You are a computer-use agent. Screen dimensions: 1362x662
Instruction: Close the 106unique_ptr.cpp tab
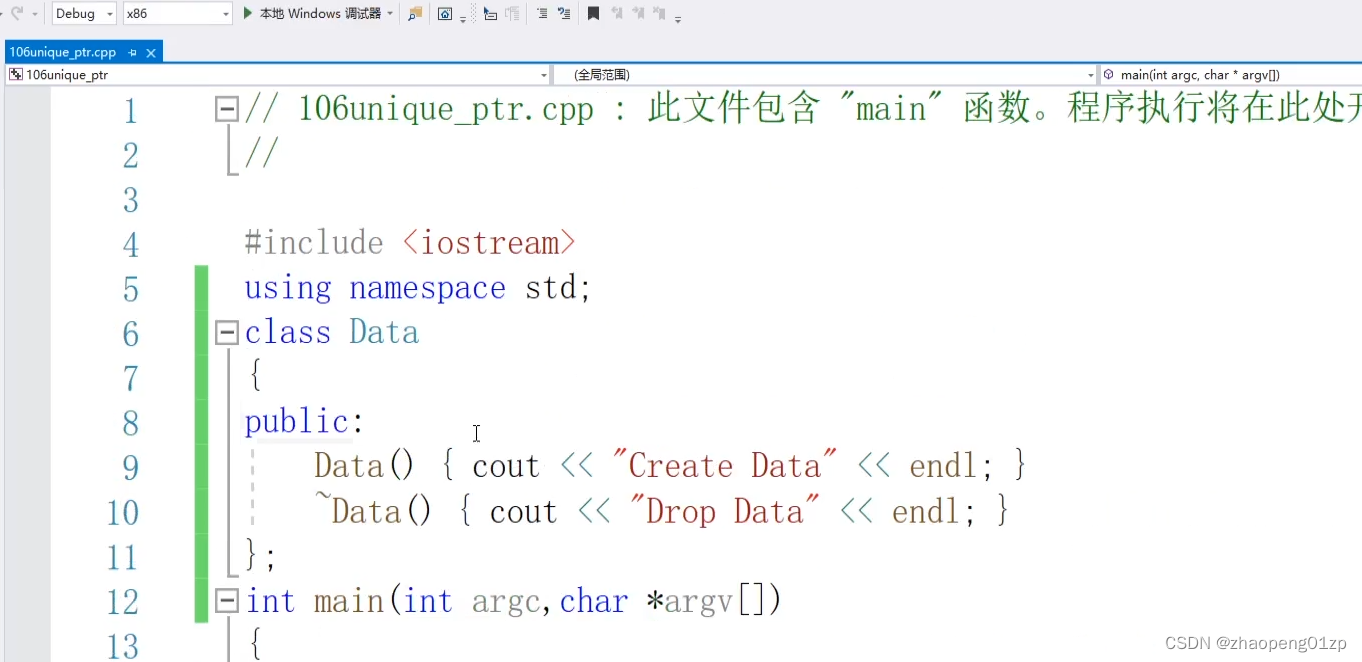[152, 52]
